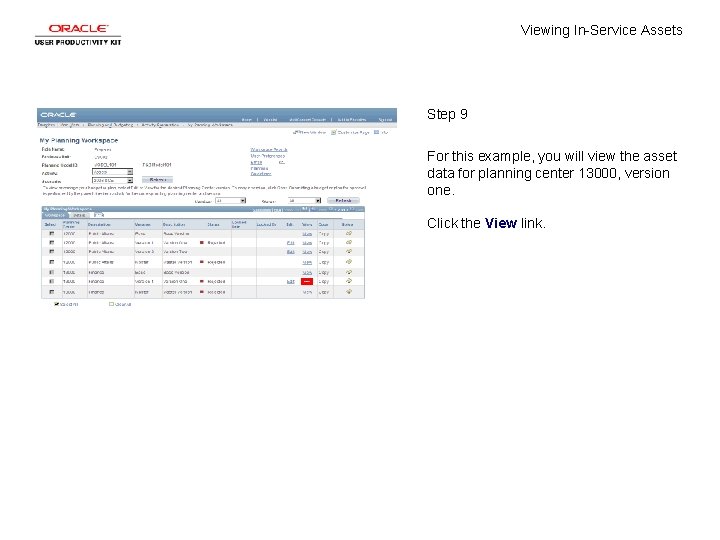Open Planning and Budgeting breadcrumb

point(110,125)
